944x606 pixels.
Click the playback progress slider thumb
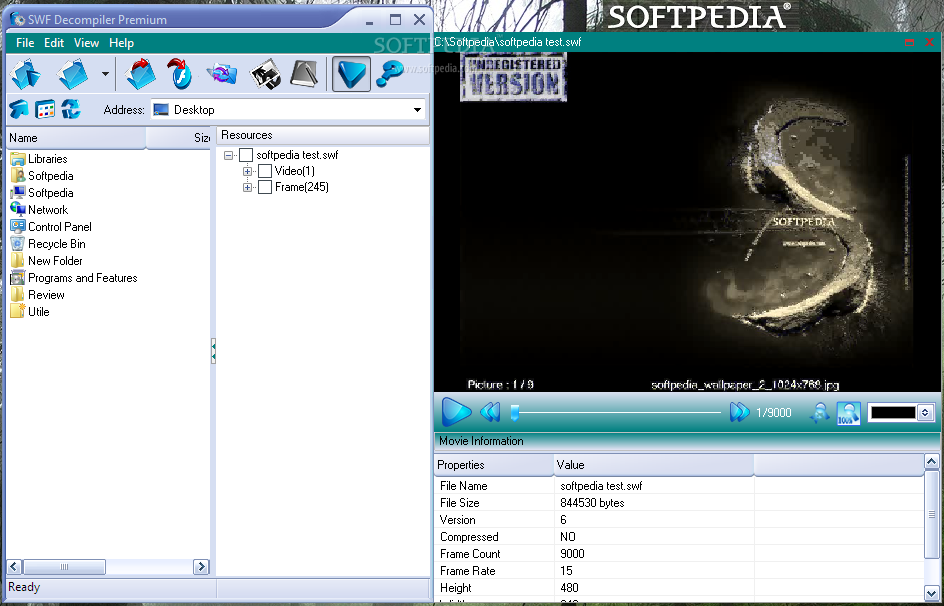coord(515,413)
